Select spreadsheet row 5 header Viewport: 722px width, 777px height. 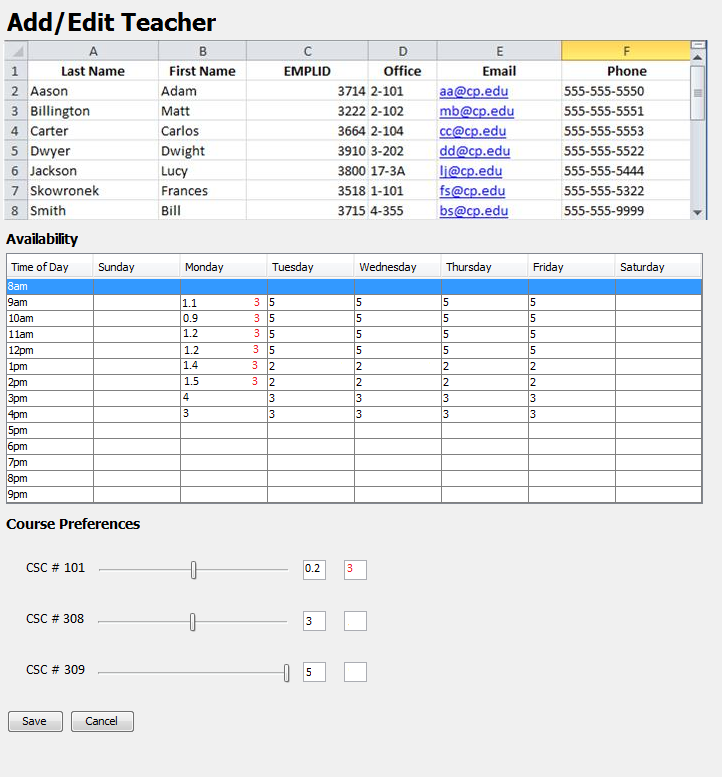tap(16, 151)
